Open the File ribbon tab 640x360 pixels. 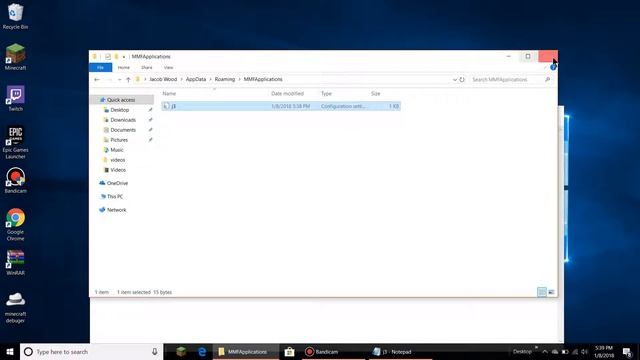click(x=100, y=67)
